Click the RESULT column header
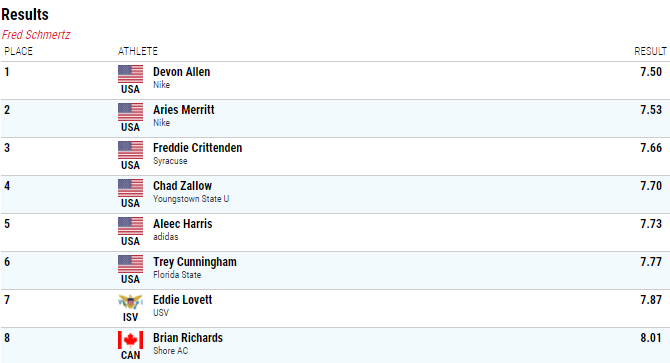 click(650, 51)
